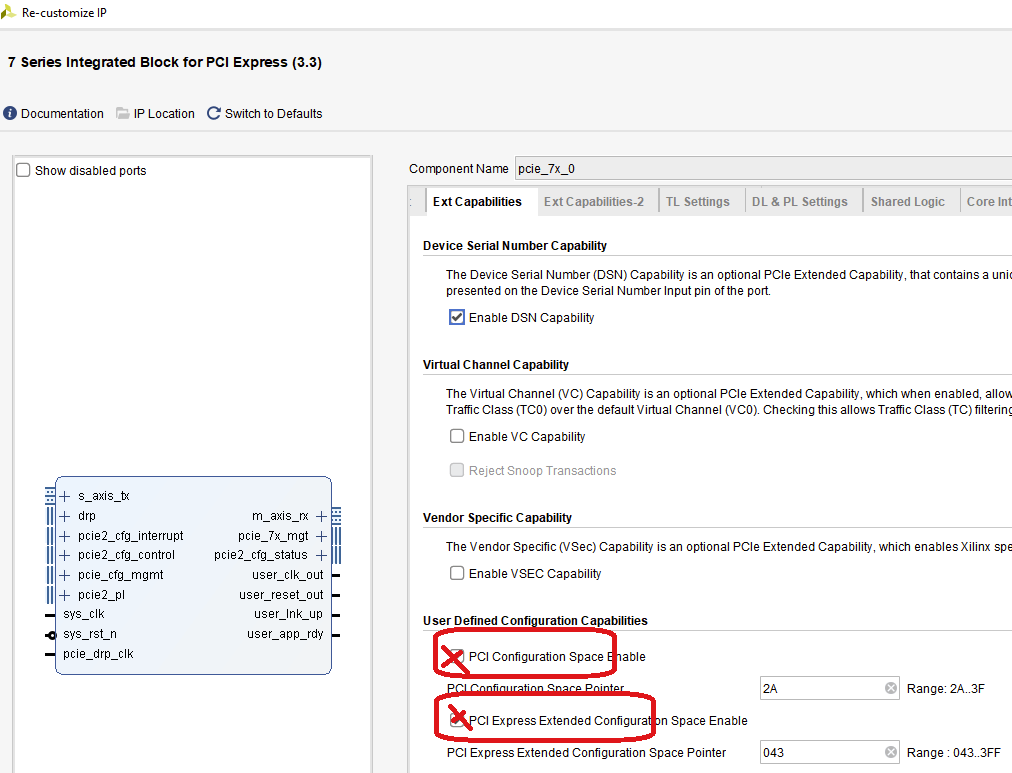The image size is (1012, 773).
Task: Click the Switch to Defaults refresh icon
Action: coord(214,114)
